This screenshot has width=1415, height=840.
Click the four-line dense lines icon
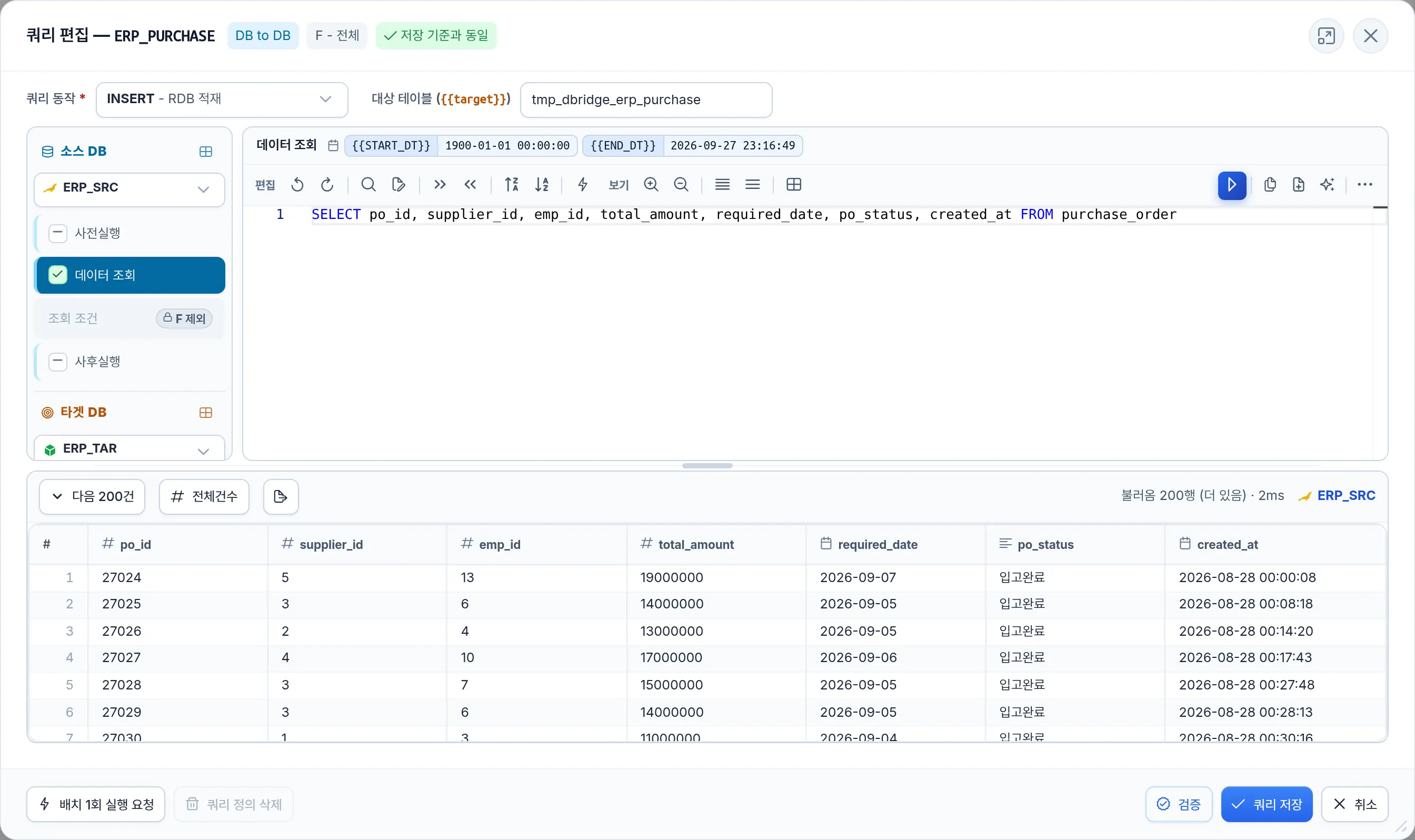[722, 185]
